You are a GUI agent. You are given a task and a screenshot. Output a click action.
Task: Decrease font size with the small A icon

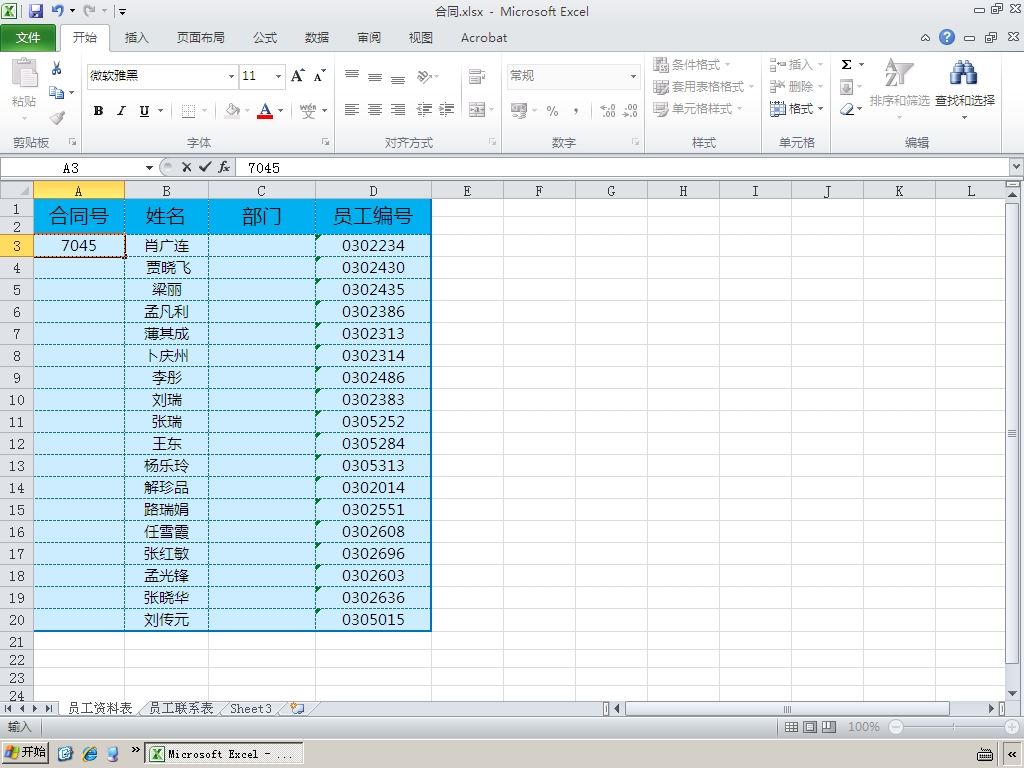click(319, 76)
